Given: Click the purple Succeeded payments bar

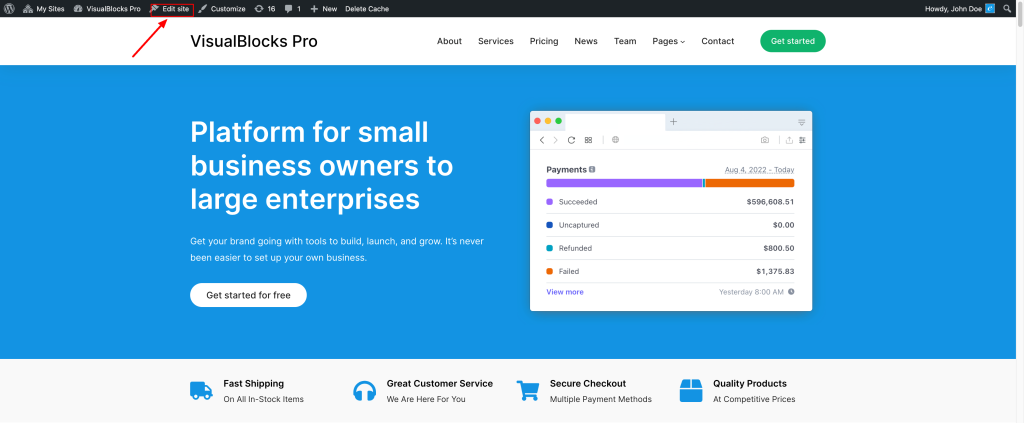Looking at the screenshot, I should coord(624,183).
